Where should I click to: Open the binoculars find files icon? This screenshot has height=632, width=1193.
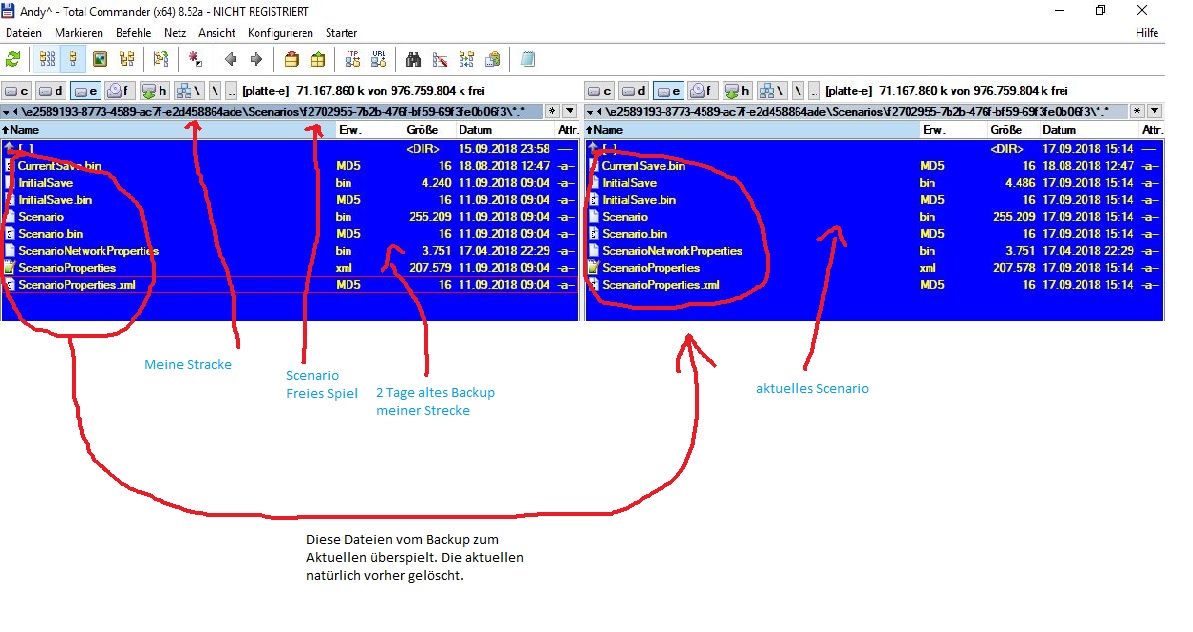click(x=413, y=59)
